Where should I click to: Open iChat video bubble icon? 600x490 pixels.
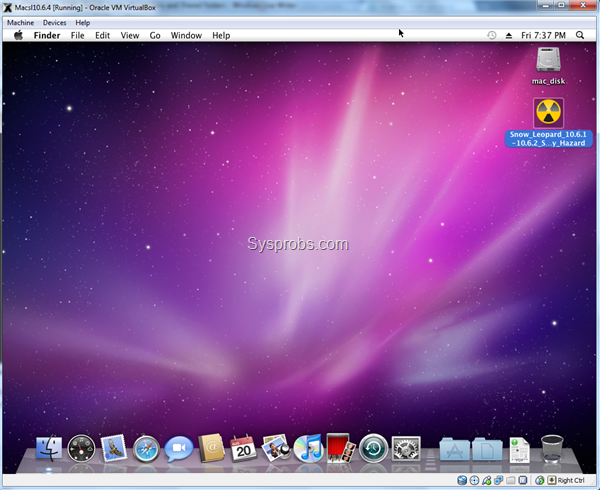(x=179, y=448)
